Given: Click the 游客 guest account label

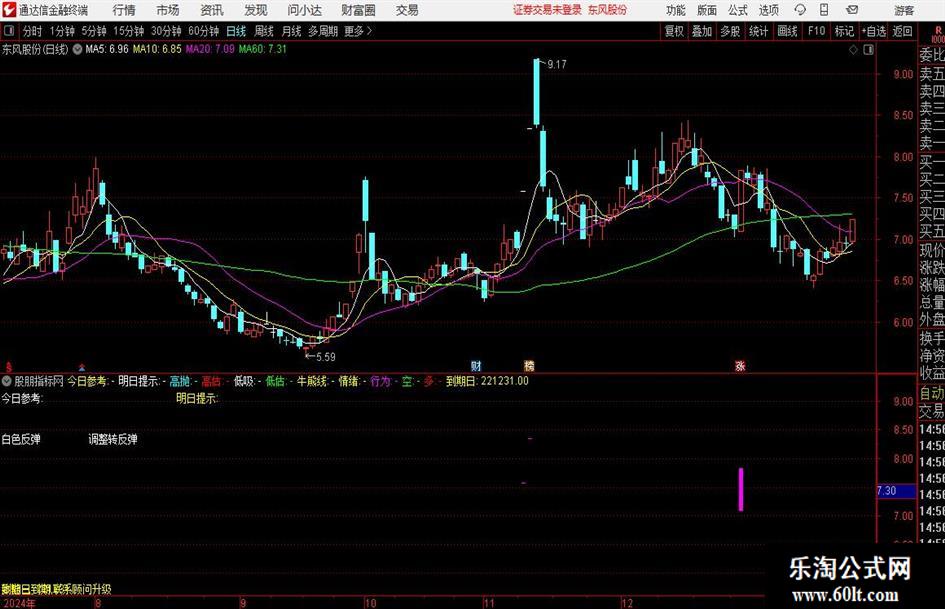Looking at the screenshot, I should pyautogui.click(x=903, y=10).
